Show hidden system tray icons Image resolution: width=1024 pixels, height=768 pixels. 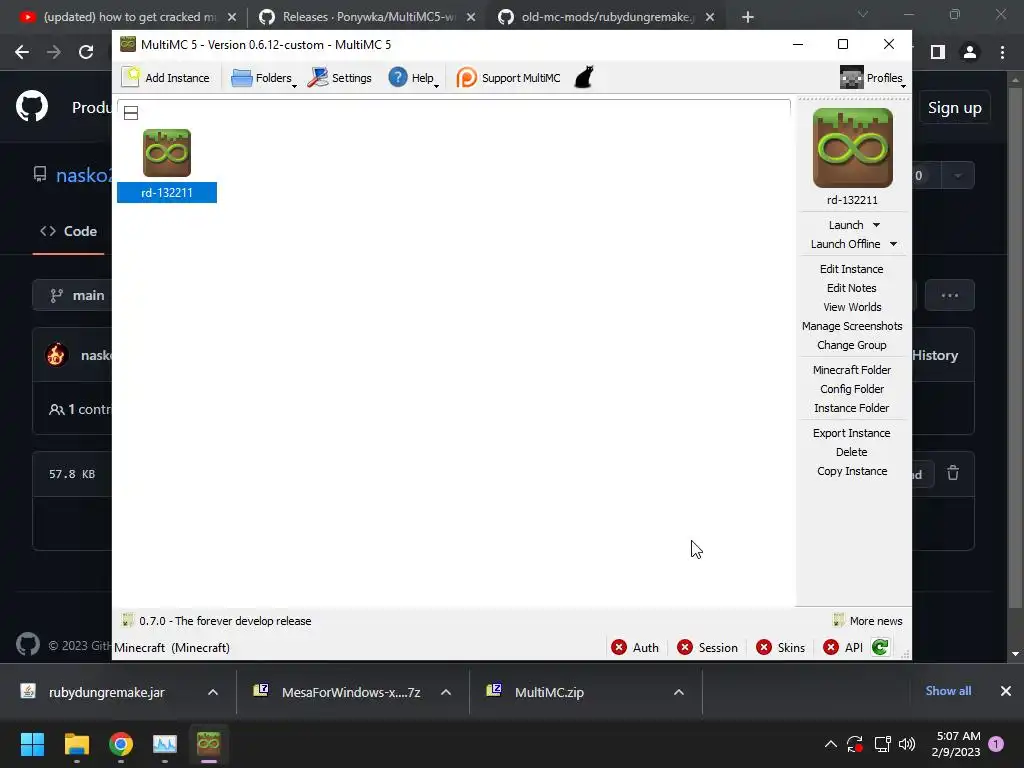pos(831,744)
